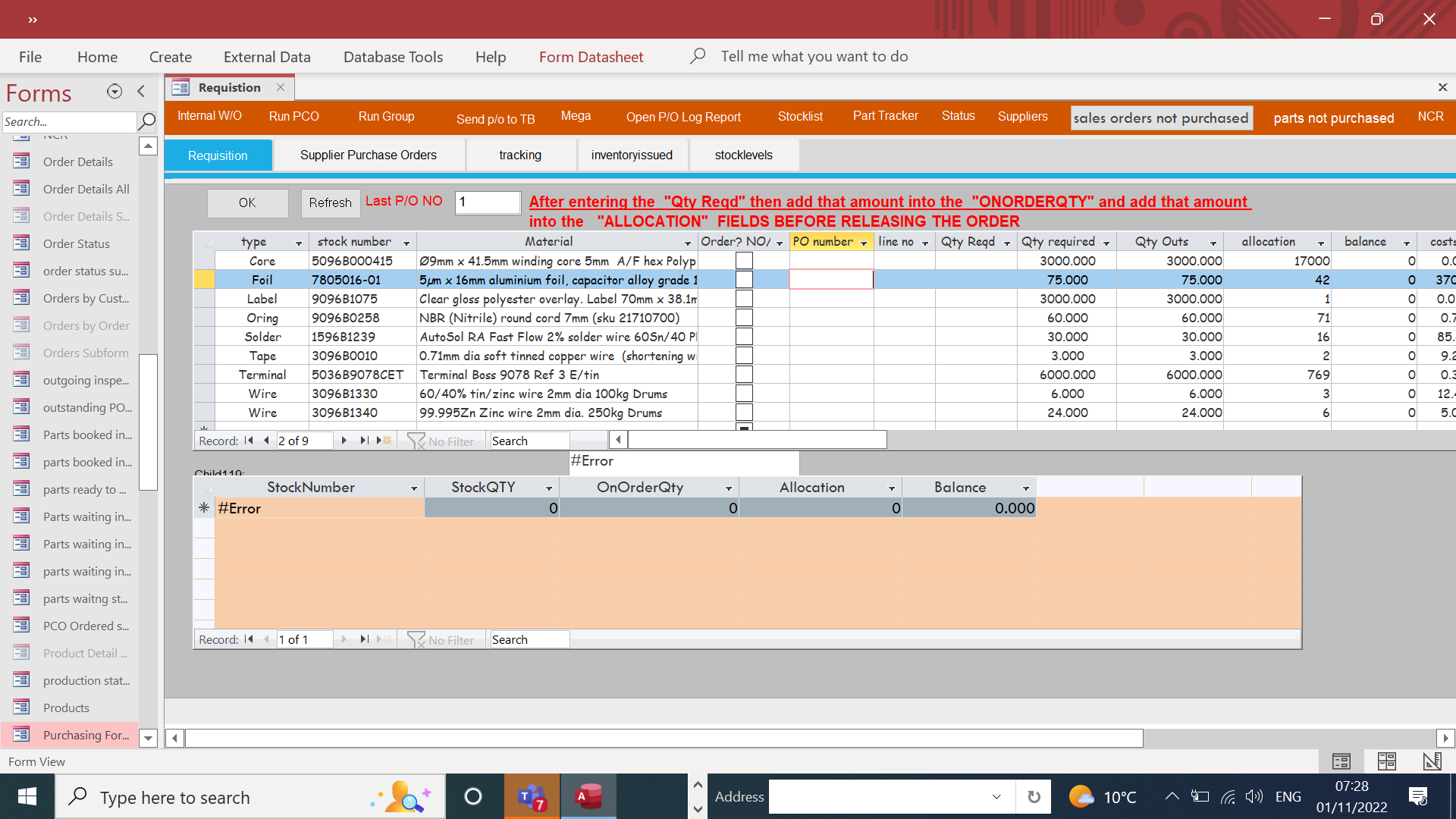Click the navigation pane search magnifier icon
The width and height of the screenshot is (1456, 819).
point(147,121)
